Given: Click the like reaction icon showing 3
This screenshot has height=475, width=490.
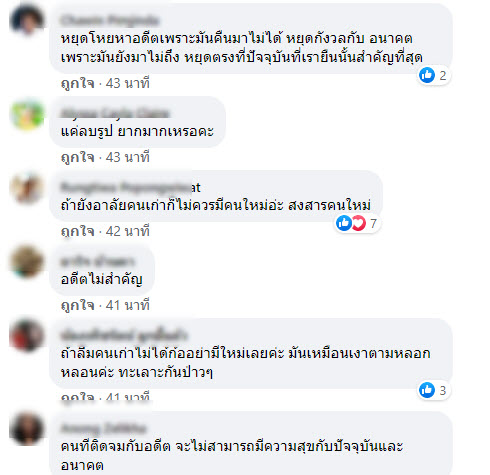Looking at the screenshot, I should (427, 390).
